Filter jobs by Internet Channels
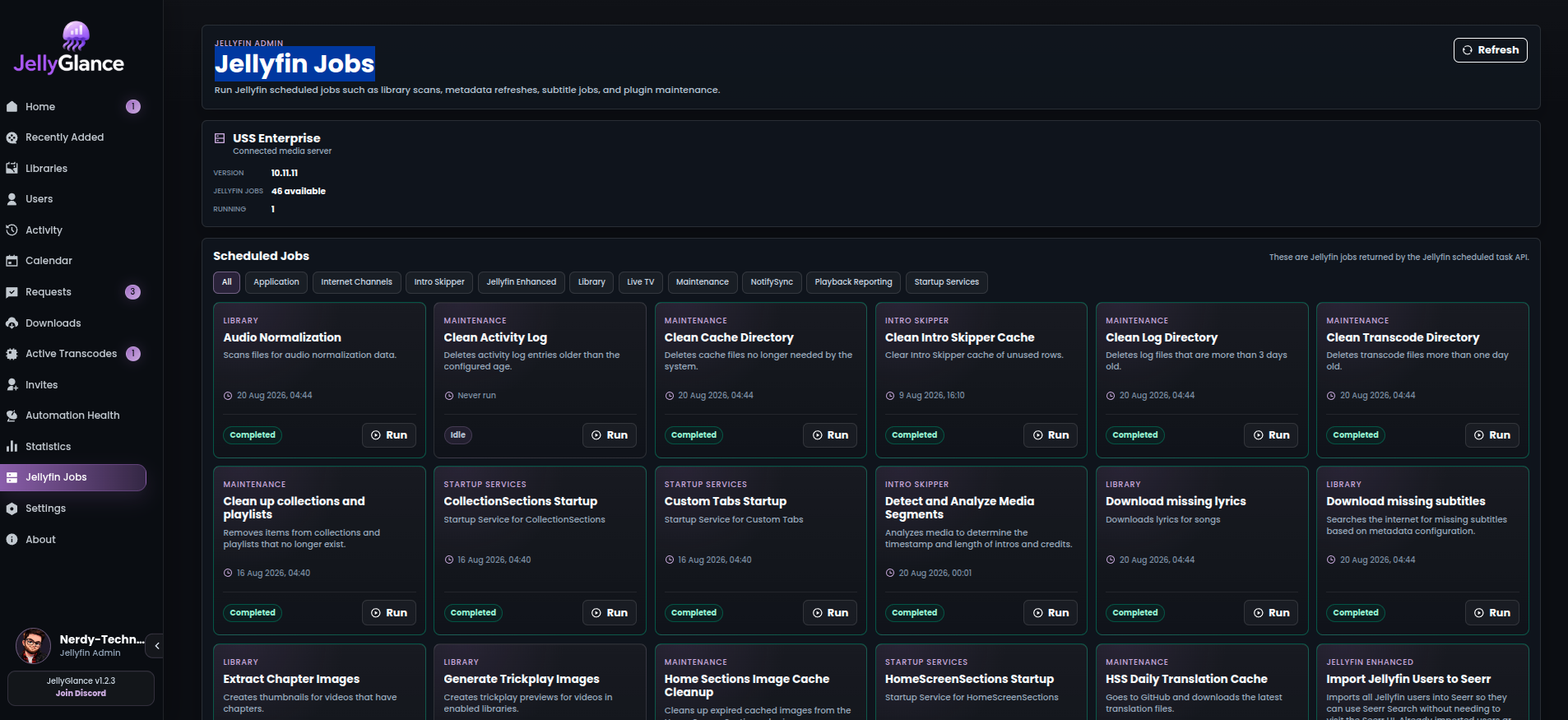The width and height of the screenshot is (1568, 720). click(356, 282)
